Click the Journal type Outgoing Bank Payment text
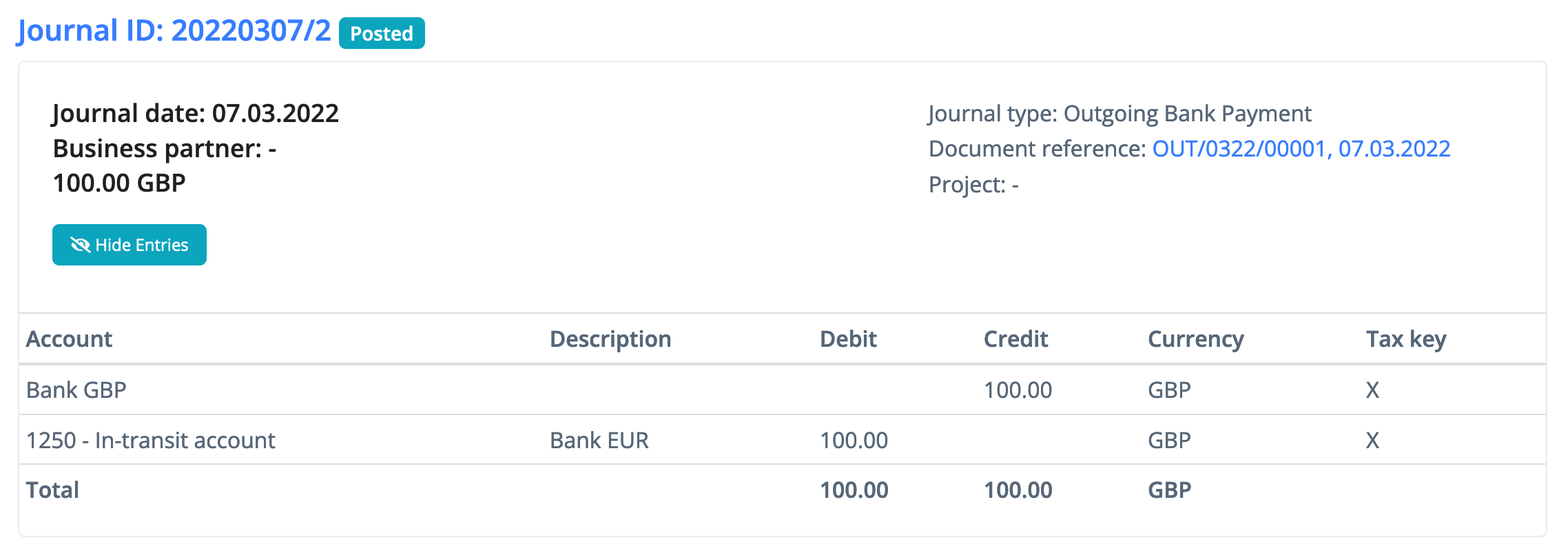 1120,114
